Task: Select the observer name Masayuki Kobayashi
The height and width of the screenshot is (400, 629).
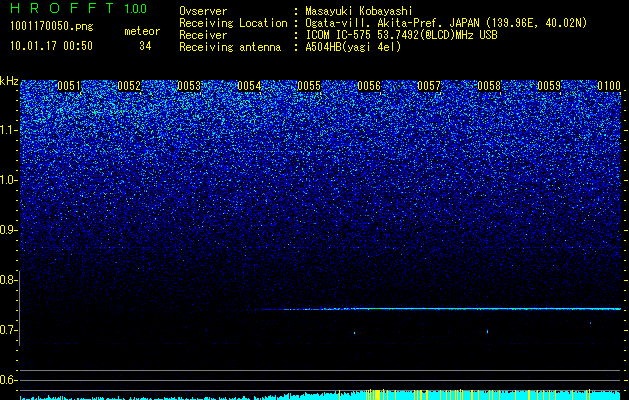Action: tap(359, 11)
